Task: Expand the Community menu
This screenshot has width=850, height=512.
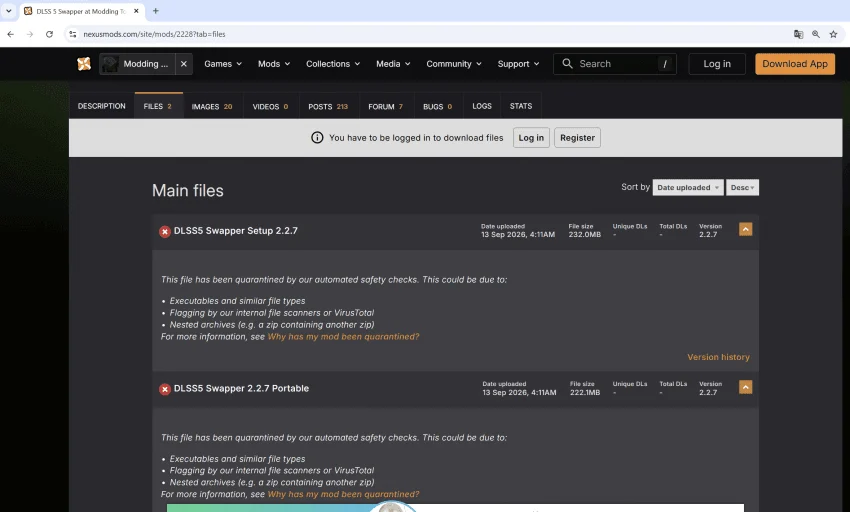Action: tap(454, 64)
